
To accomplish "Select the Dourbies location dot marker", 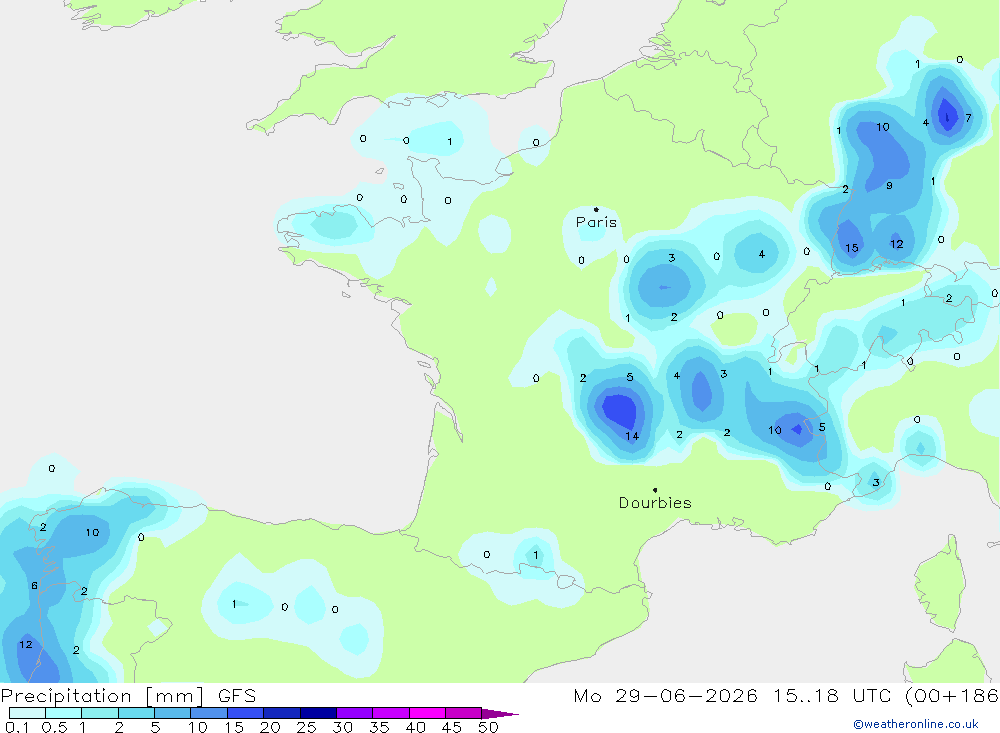I will [655, 490].
